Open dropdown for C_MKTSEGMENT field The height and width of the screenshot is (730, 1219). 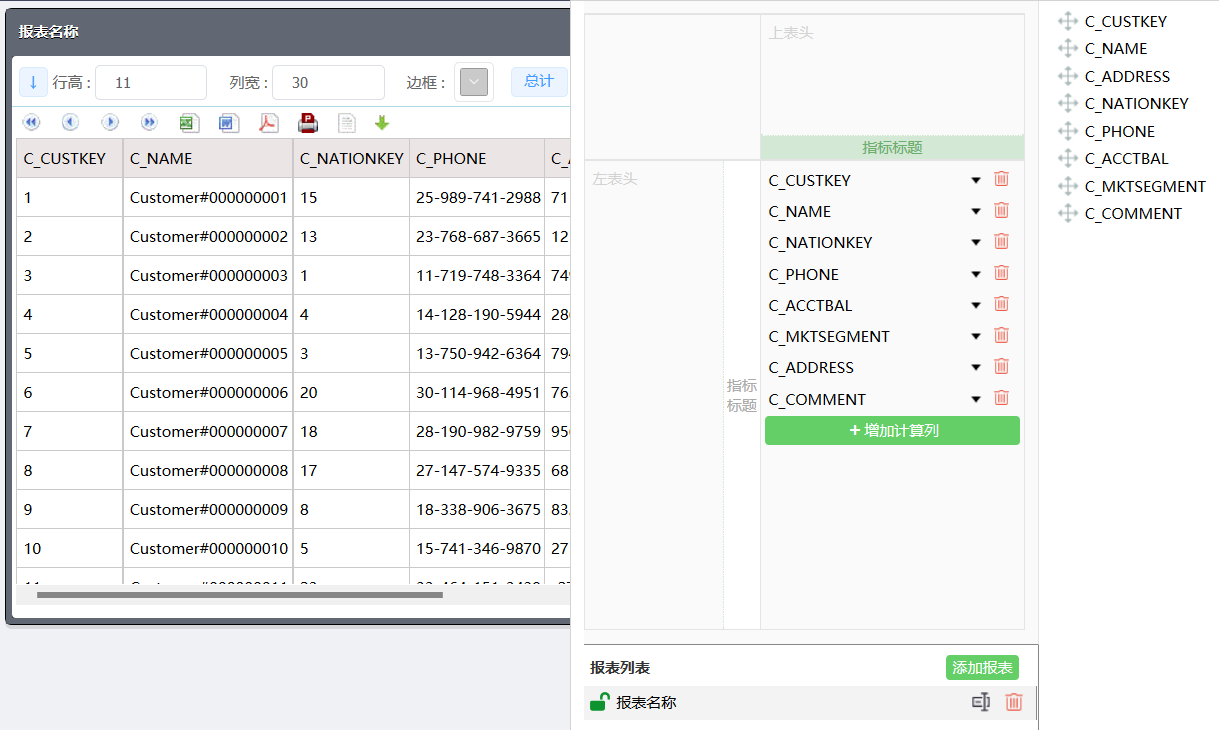[x=976, y=336]
